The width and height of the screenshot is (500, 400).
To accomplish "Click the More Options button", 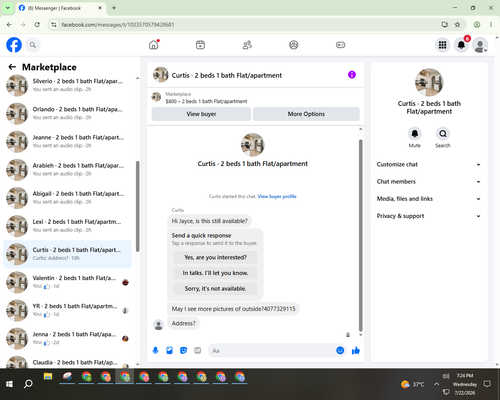I will tap(306, 114).
